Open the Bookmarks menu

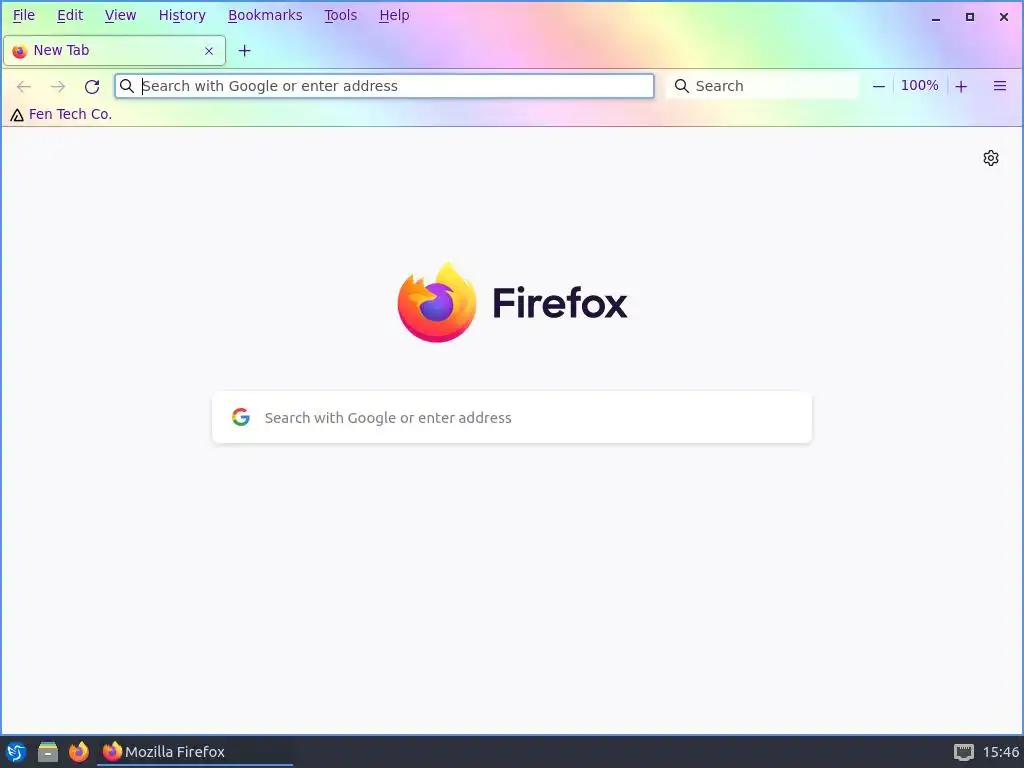[x=265, y=15]
